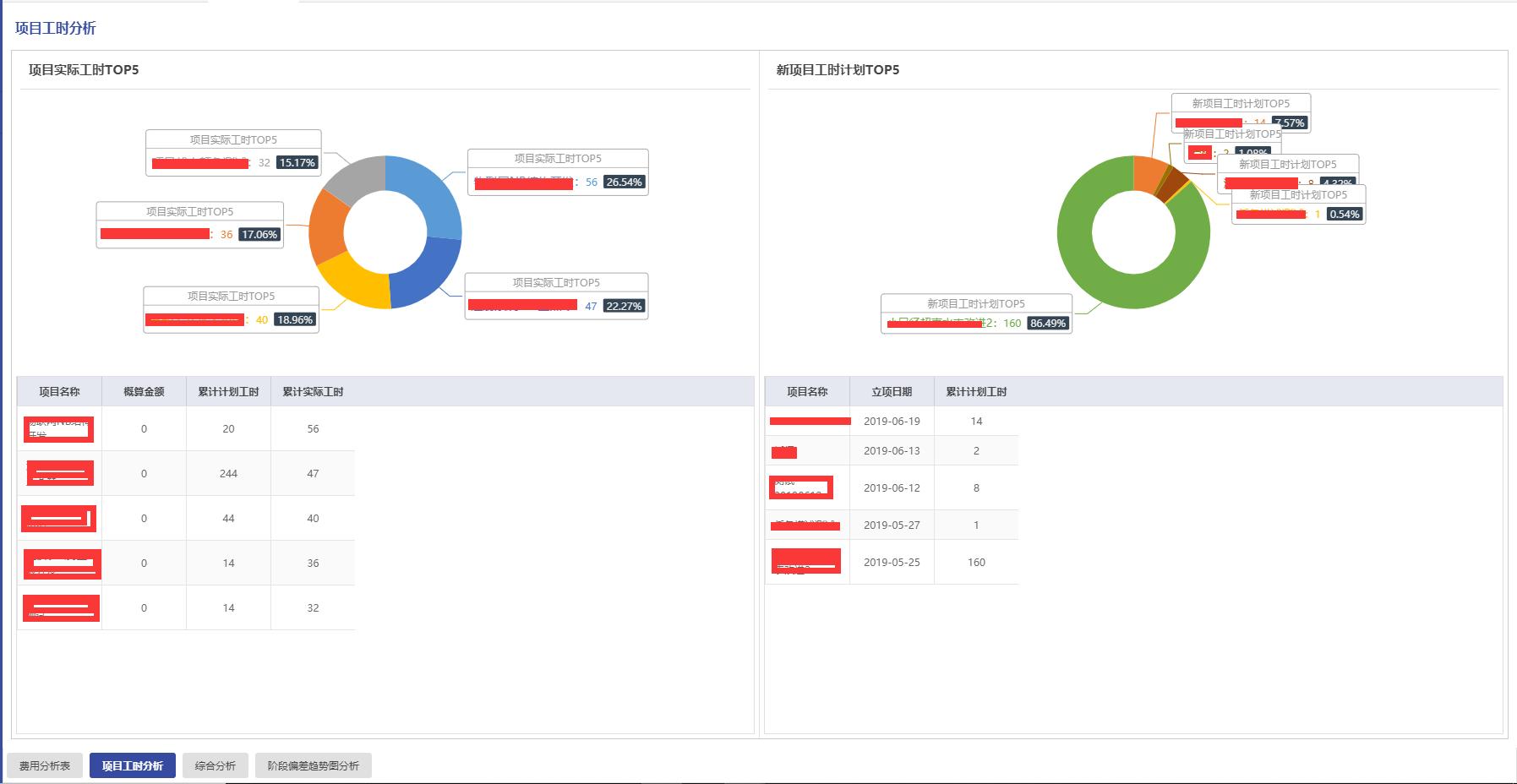
Task: Switch to the 项目工时分析 tab
Action: pos(133,765)
